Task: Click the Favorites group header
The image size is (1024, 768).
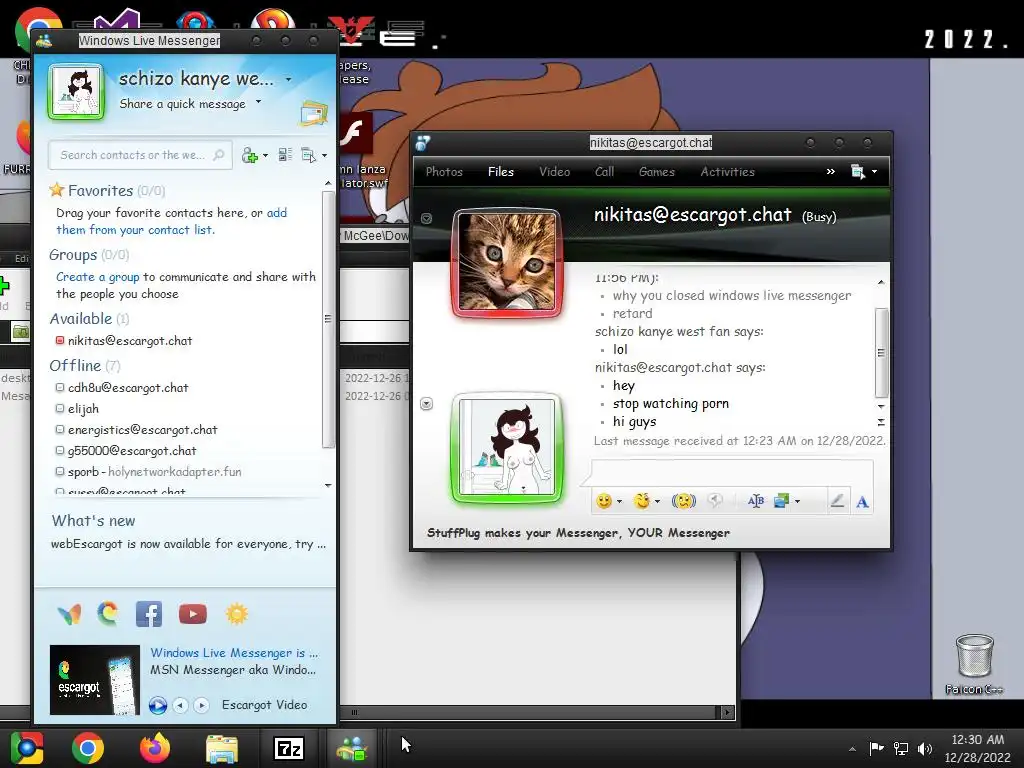Action: point(107,191)
